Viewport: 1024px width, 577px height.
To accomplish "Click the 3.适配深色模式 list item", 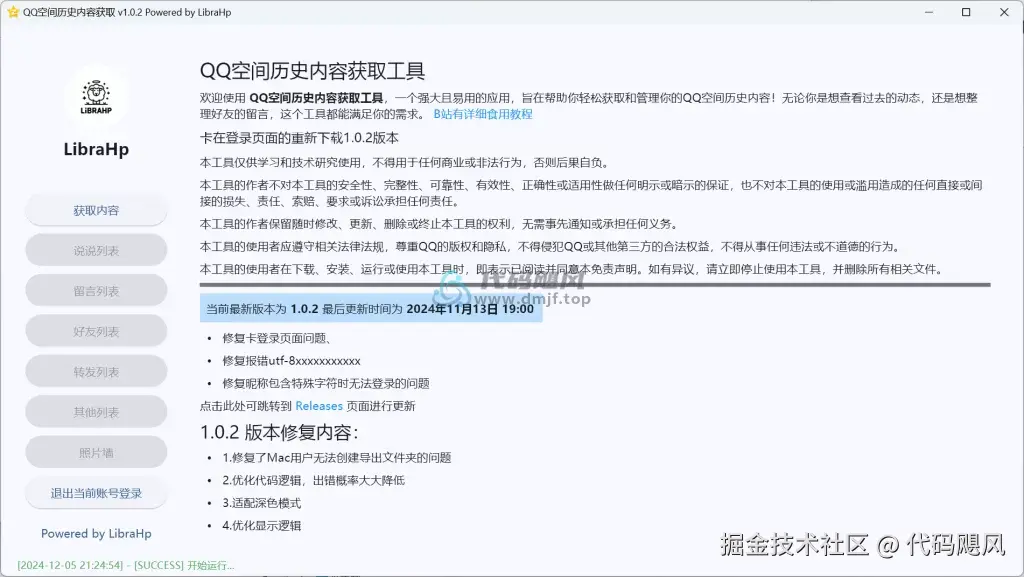I will tap(261, 503).
